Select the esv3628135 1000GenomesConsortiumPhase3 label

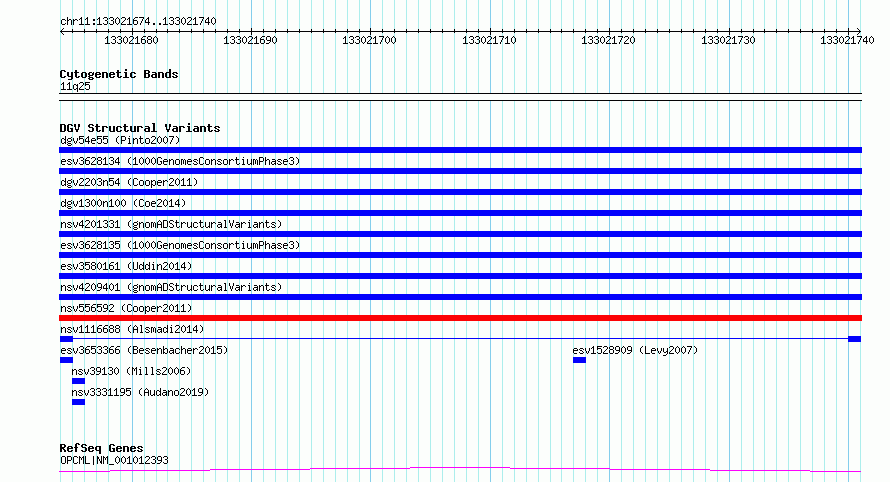pos(180,245)
